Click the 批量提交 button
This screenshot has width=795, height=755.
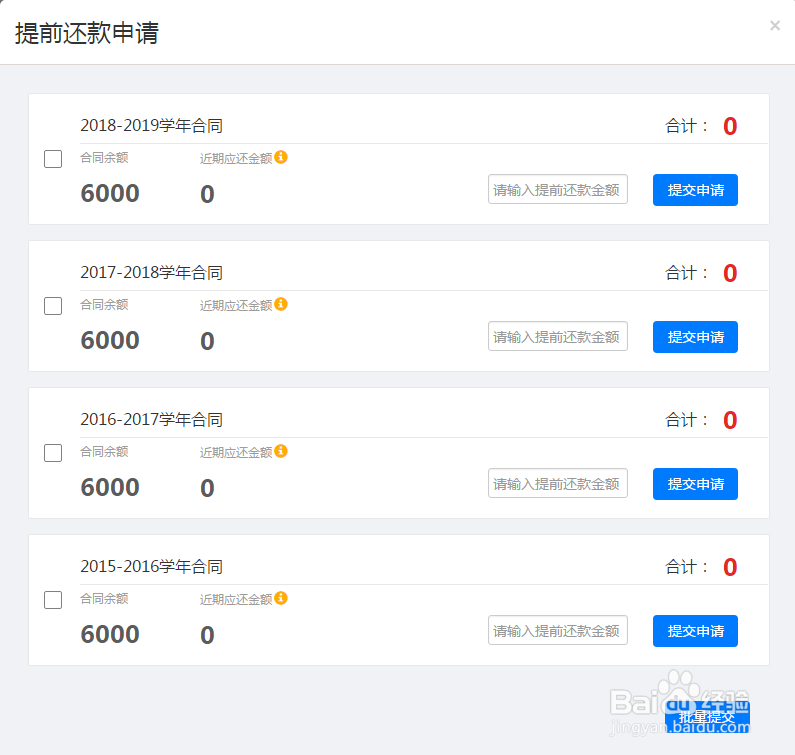[x=707, y=717]
